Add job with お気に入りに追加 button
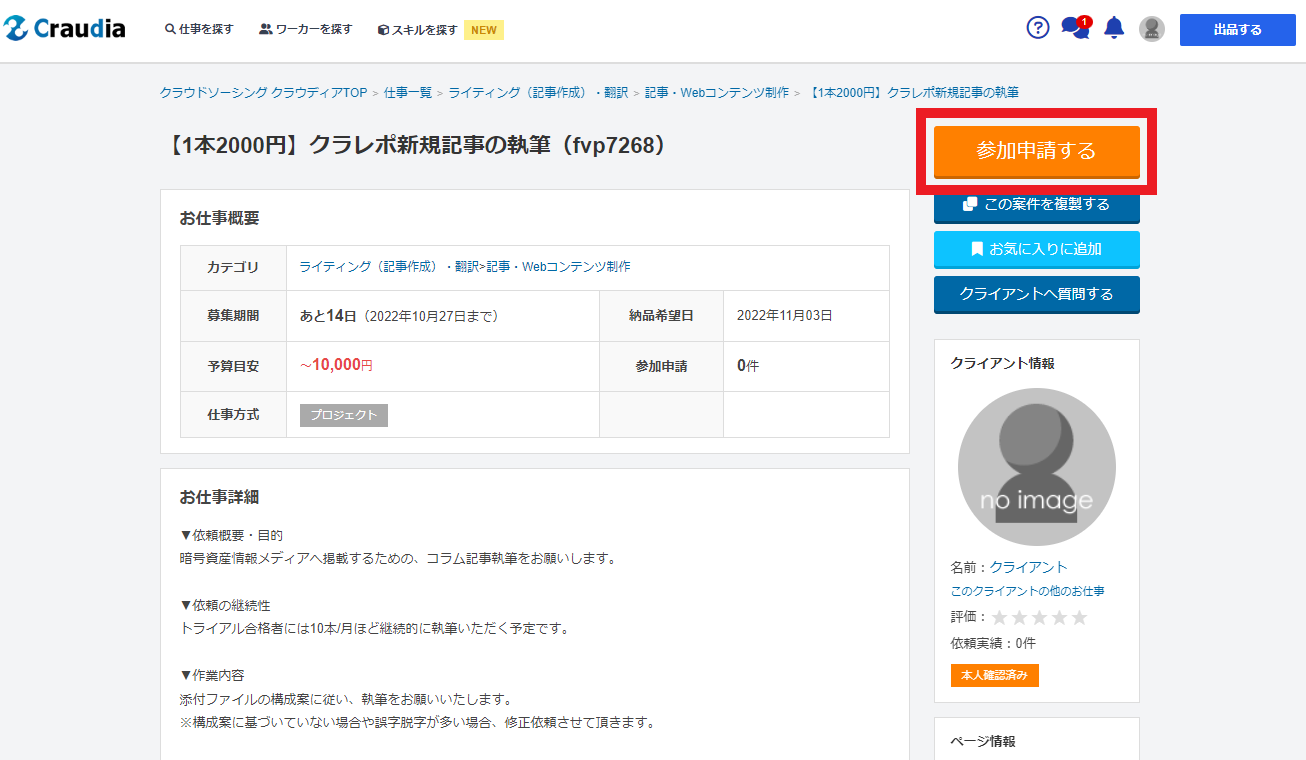 (1036, 249)
